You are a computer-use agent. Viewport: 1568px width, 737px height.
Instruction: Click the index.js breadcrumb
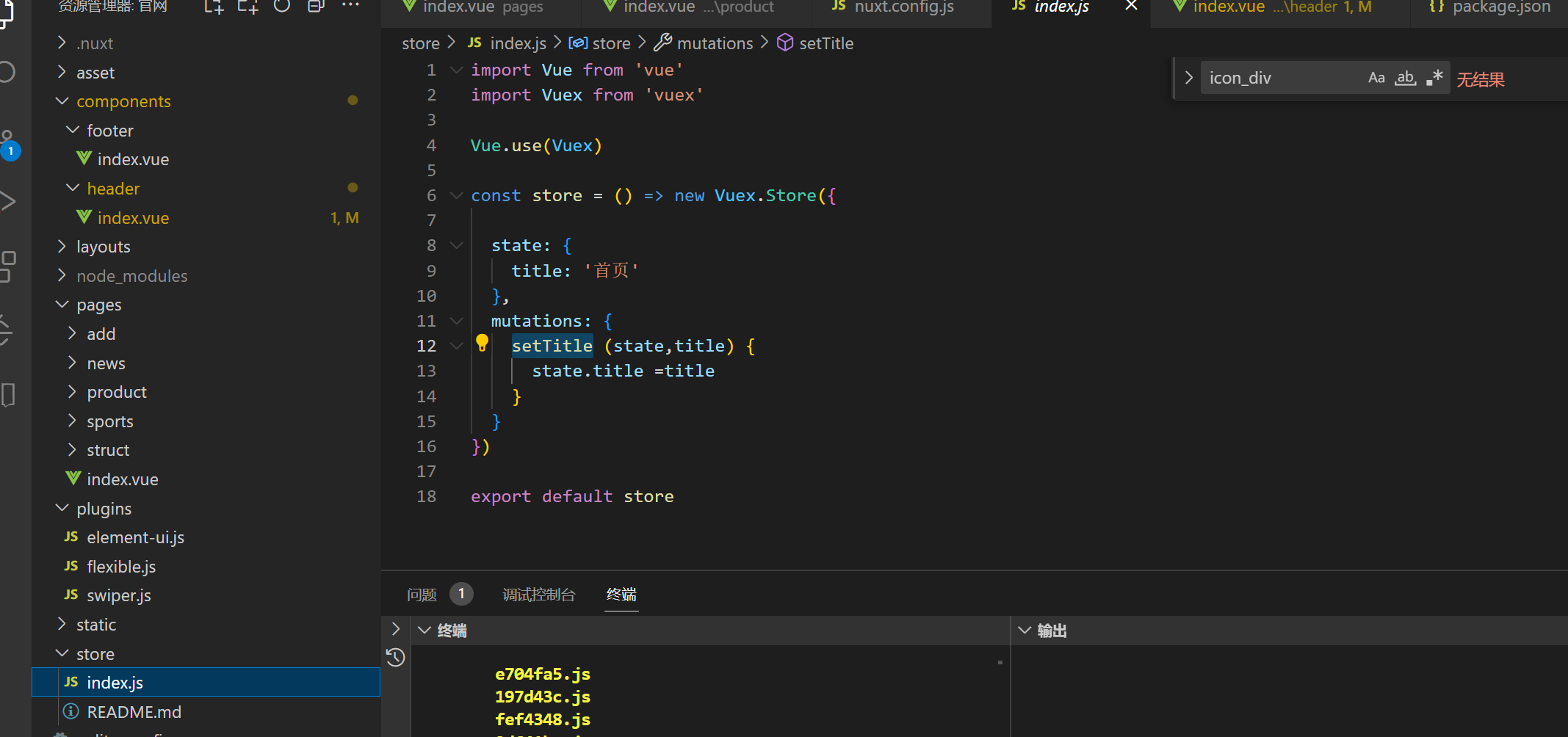click(x=507, y=43)
